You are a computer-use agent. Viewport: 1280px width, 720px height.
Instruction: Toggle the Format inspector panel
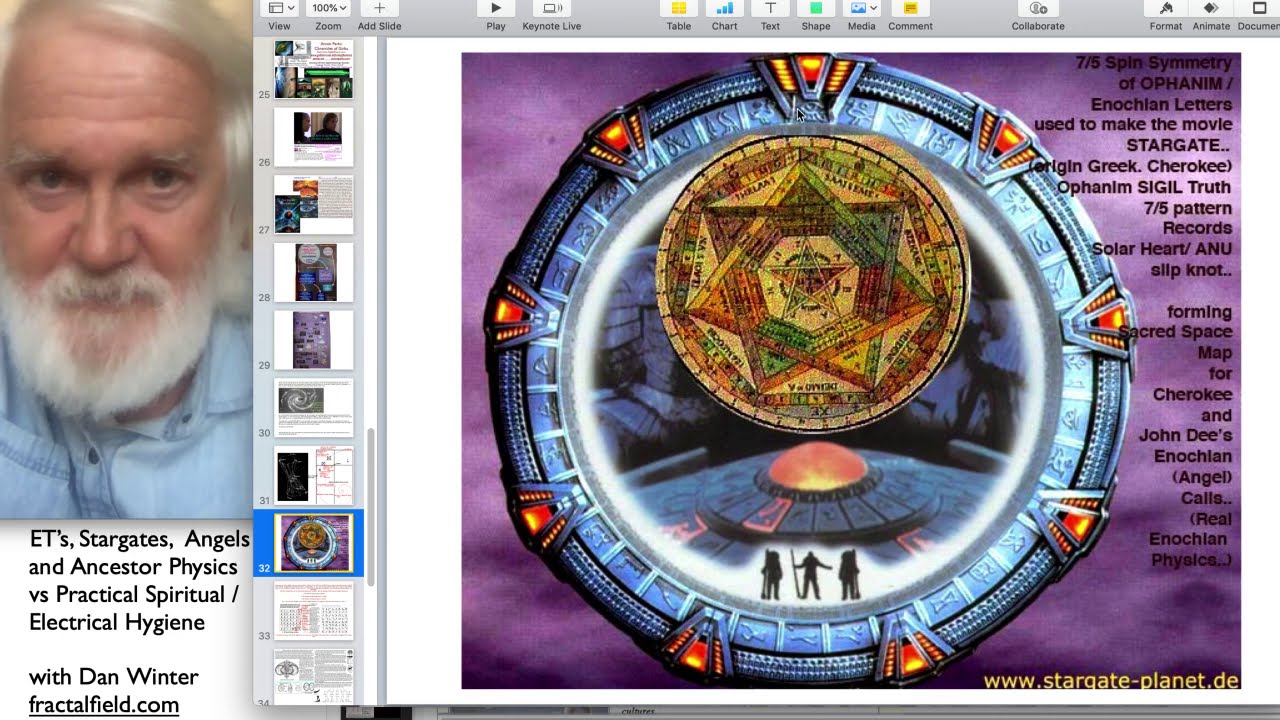point(1165,9)
